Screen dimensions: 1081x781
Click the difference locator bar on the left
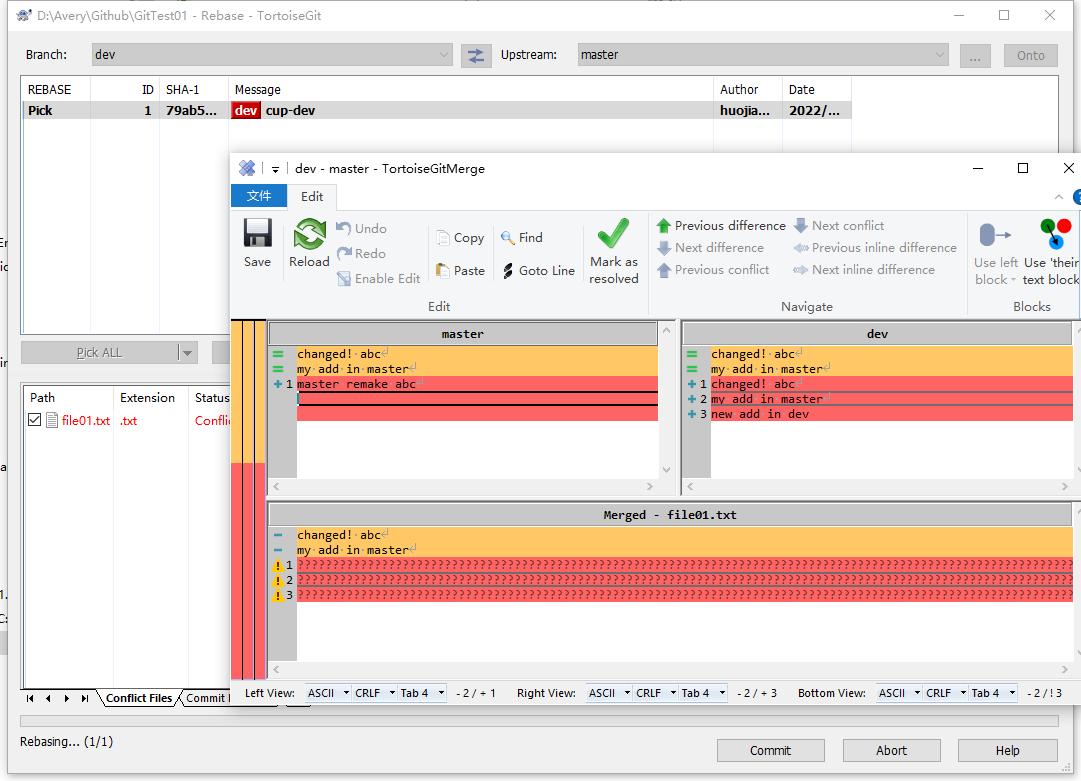[248, 500]
